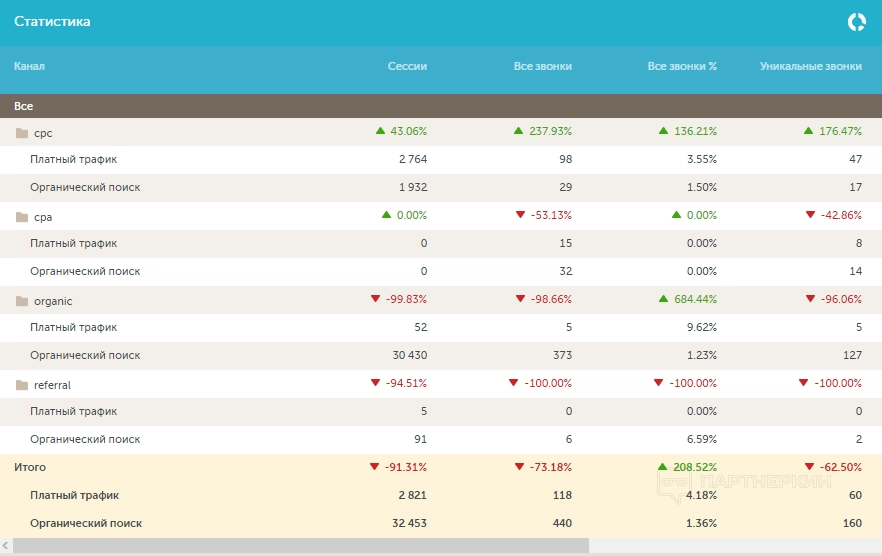Sort by Все звонки % column

682,67
